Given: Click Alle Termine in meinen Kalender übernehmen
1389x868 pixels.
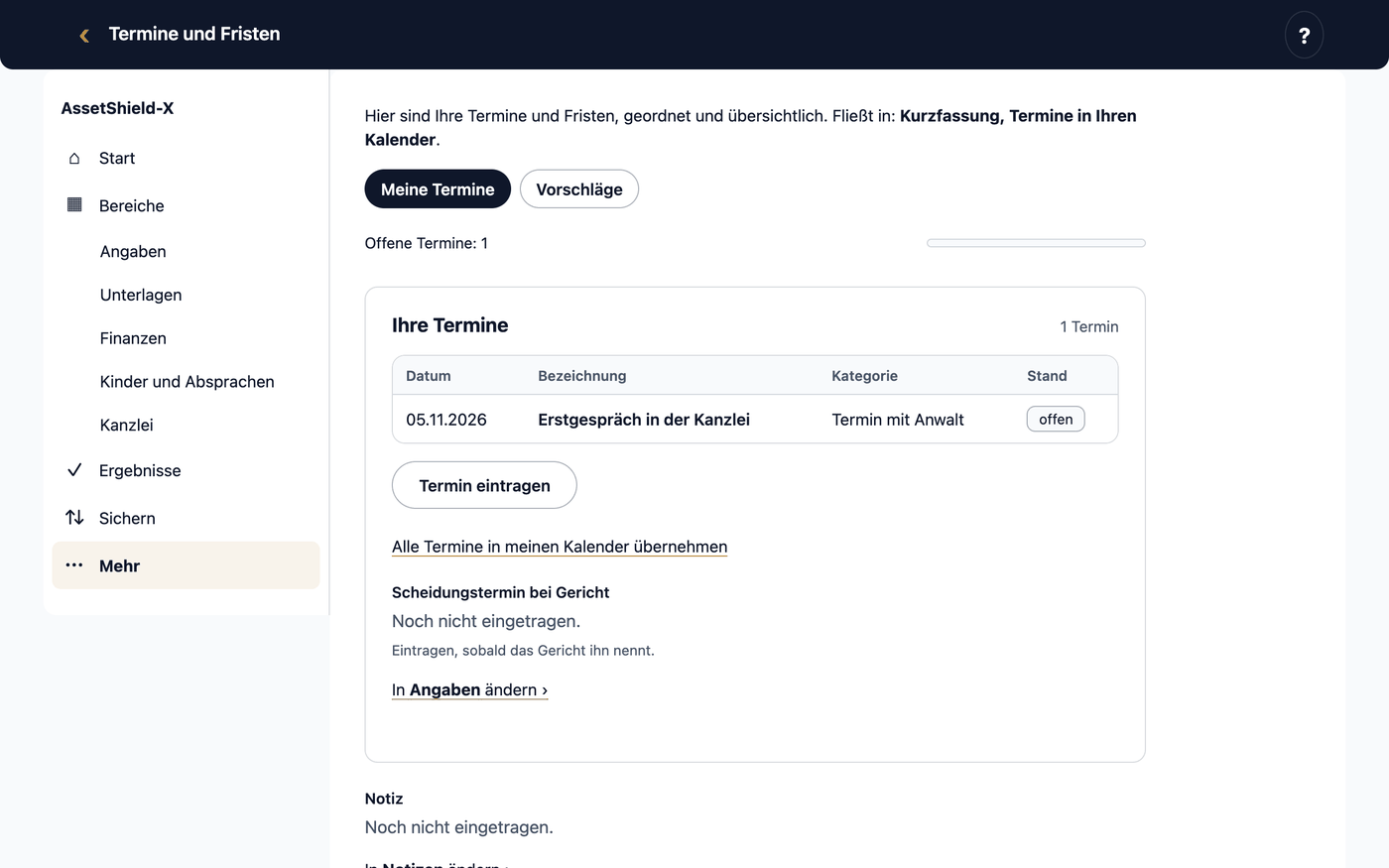Looking at the screenshot, I should (x=560, y=547).
